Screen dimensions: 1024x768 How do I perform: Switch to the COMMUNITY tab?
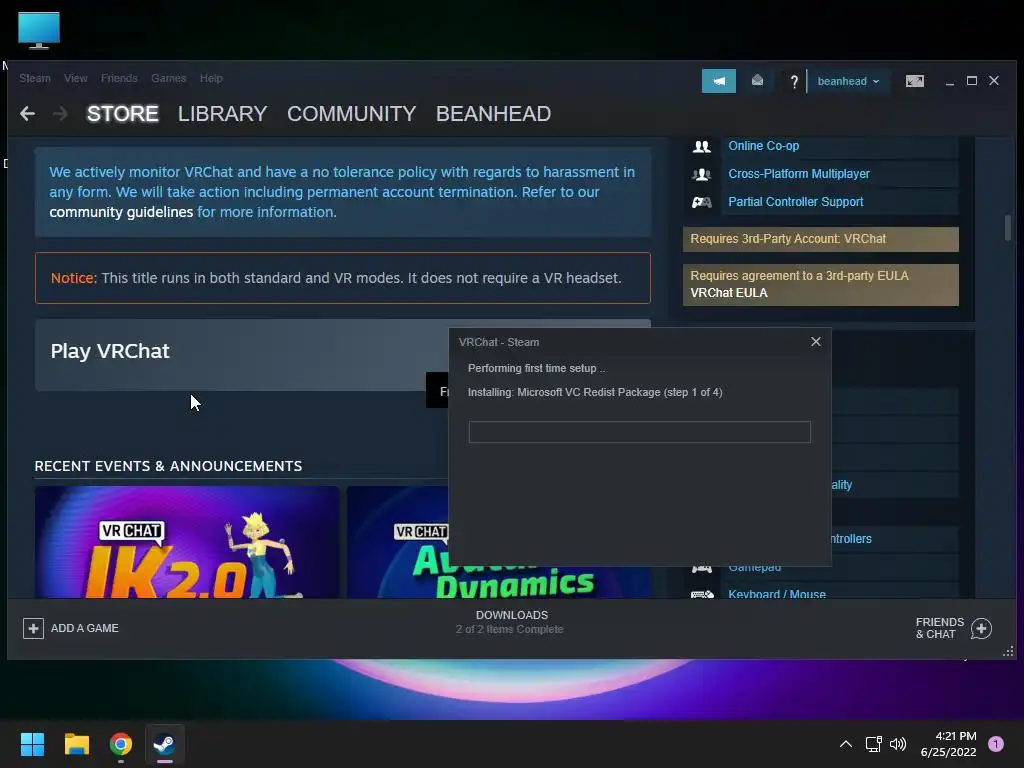tap(351, 114)
